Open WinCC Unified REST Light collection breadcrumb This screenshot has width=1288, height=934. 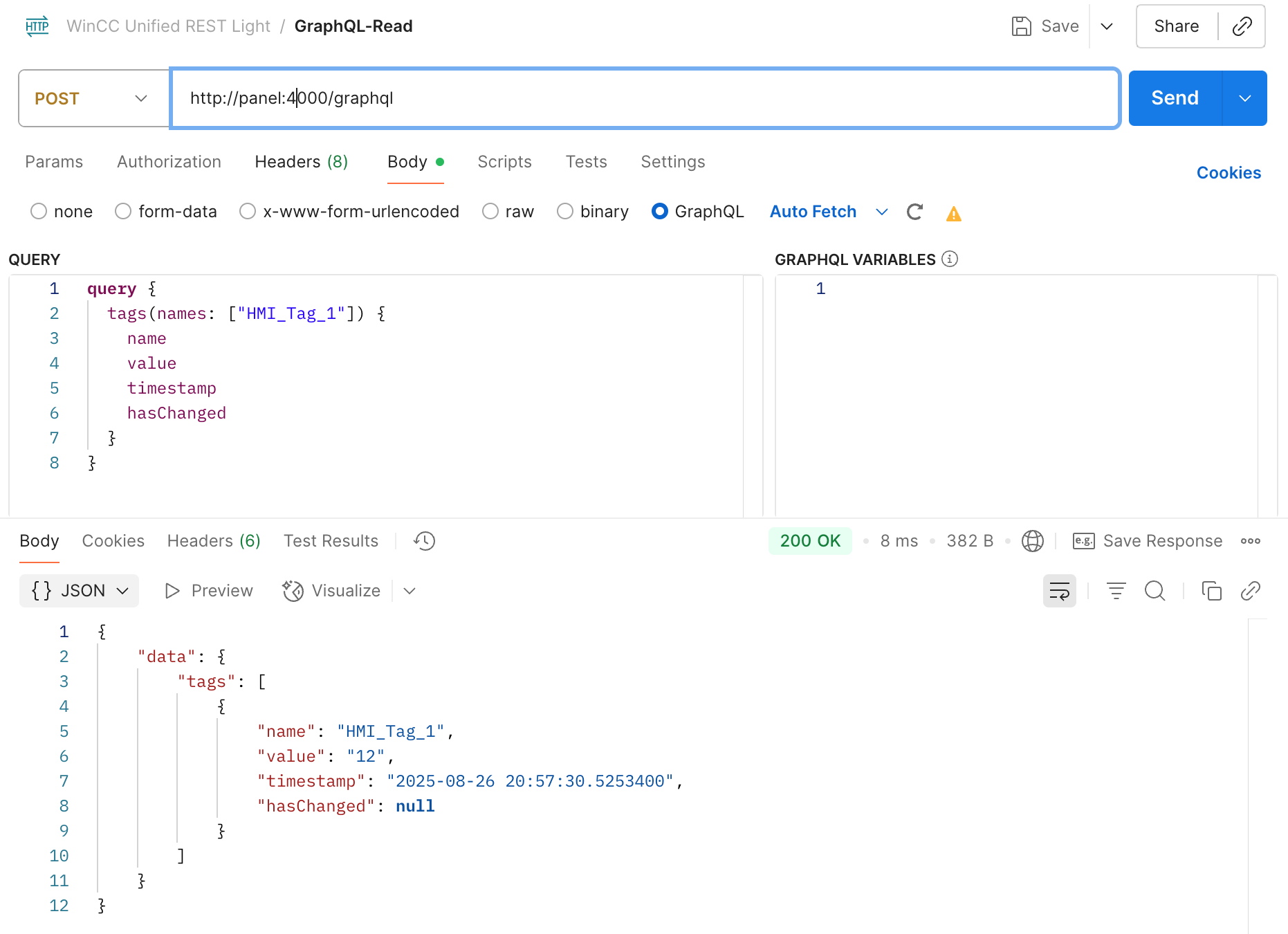168,26
